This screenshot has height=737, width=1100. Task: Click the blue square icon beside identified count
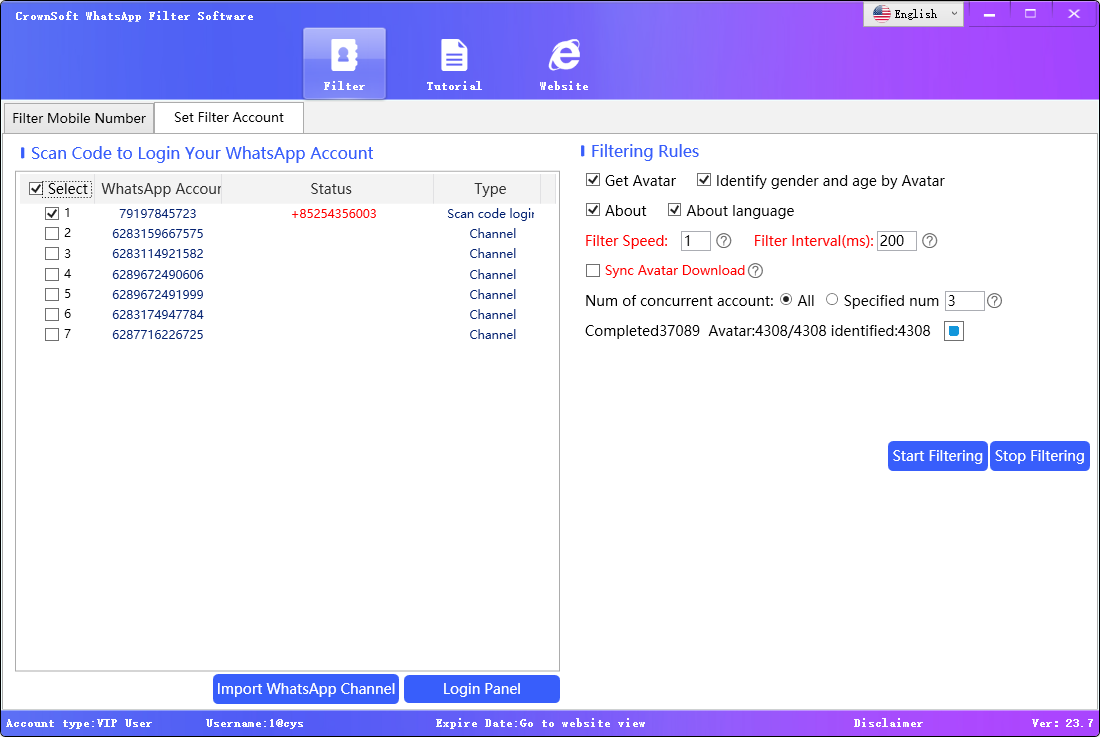click(953, 330)
